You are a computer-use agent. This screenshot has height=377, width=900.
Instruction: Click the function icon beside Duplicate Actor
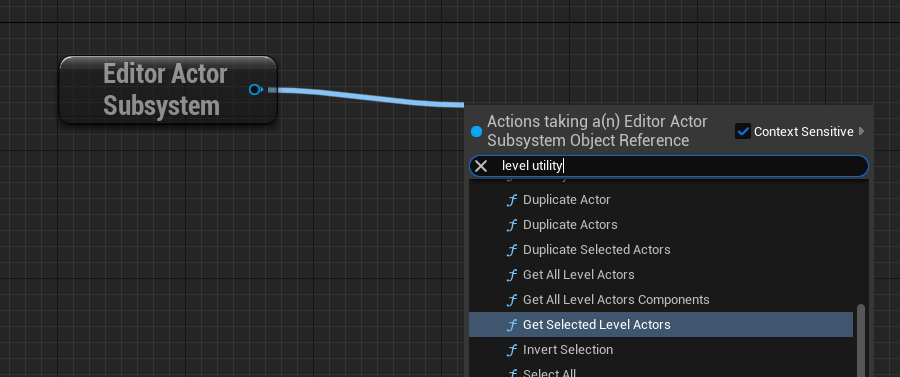click(x=511, y=200)
